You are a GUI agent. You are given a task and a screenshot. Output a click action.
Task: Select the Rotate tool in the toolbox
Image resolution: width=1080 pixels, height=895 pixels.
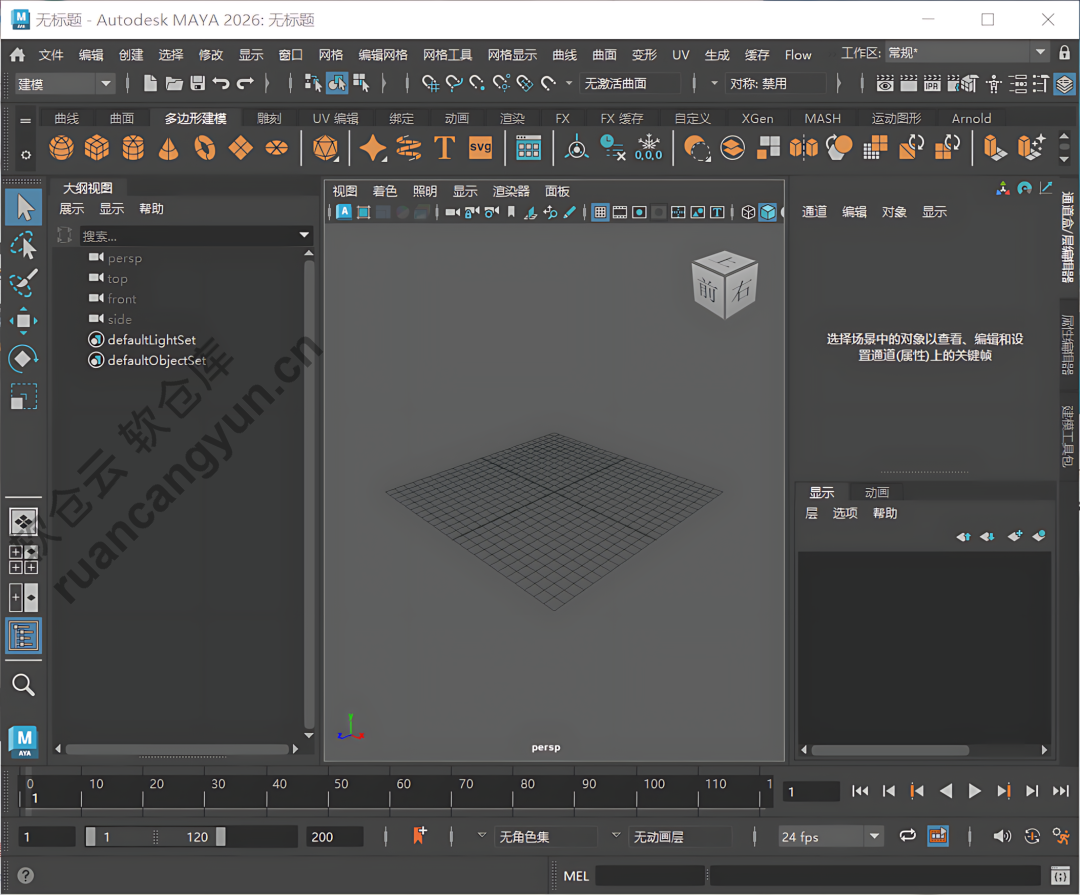[25, 358]
